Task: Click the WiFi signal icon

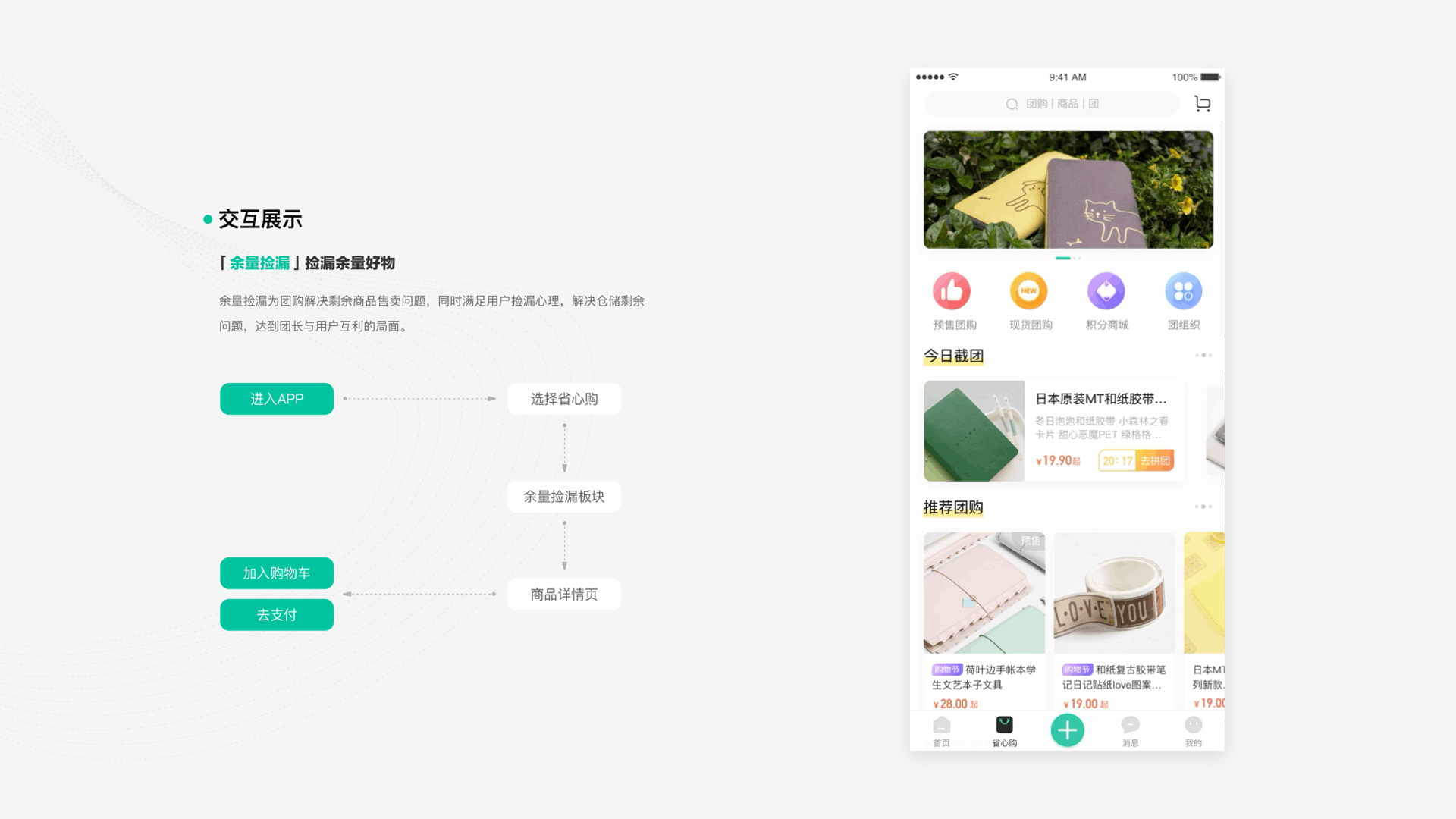Action: click(953, 77)
